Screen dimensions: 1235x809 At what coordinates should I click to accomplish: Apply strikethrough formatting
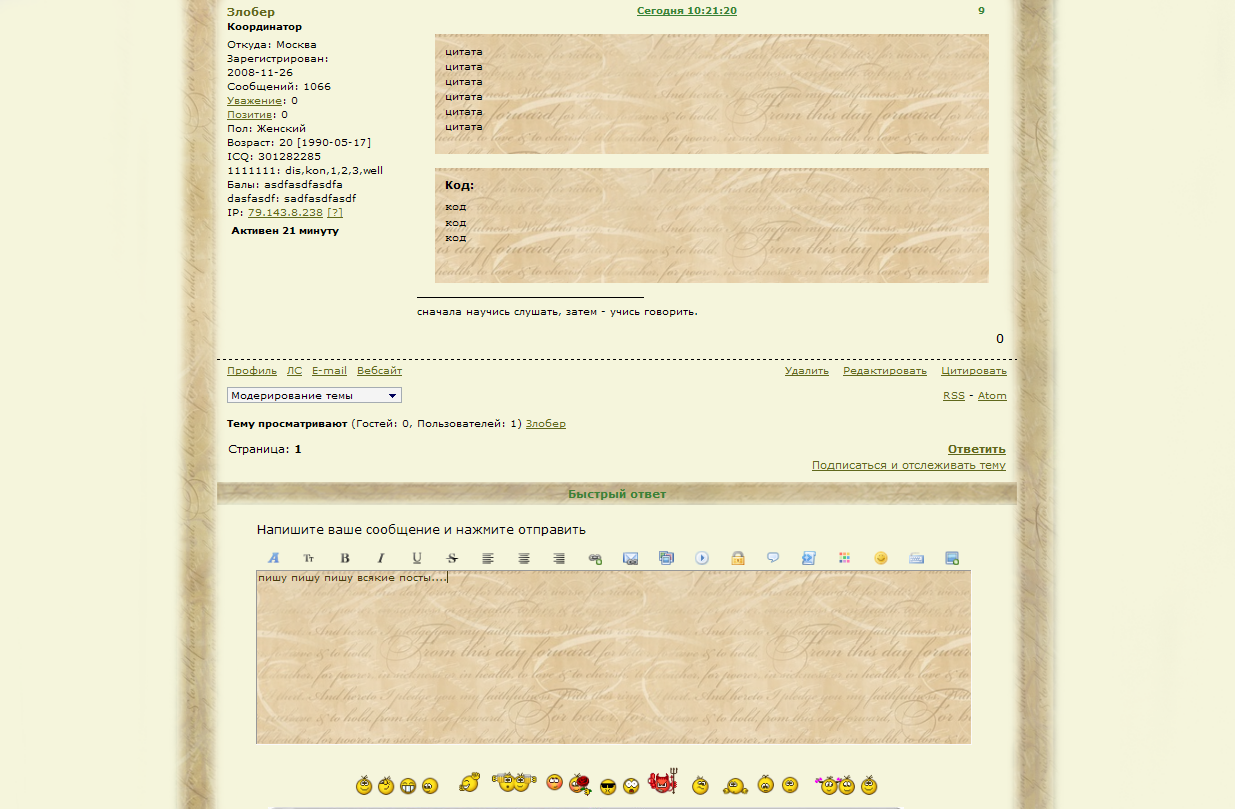pos(452,558)
